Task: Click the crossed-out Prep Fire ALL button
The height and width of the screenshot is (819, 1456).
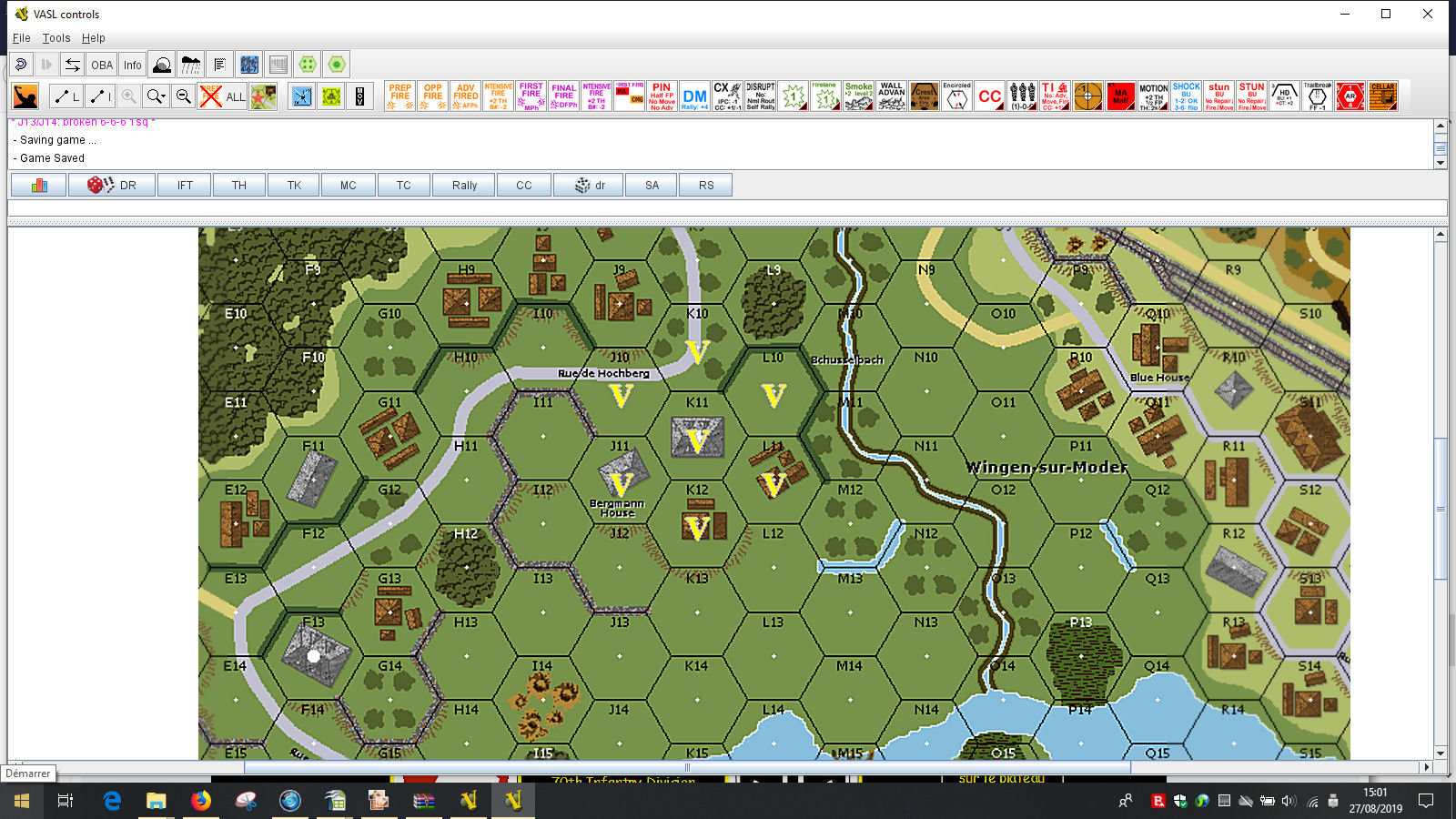Action: [x=223, y=96]
